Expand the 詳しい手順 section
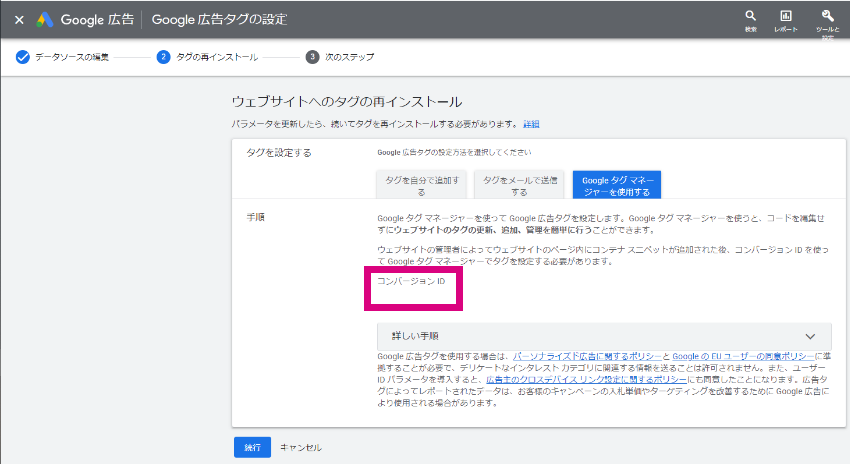Screen dimensions: 850x464 pyautogui.click(x=604, y=337)
